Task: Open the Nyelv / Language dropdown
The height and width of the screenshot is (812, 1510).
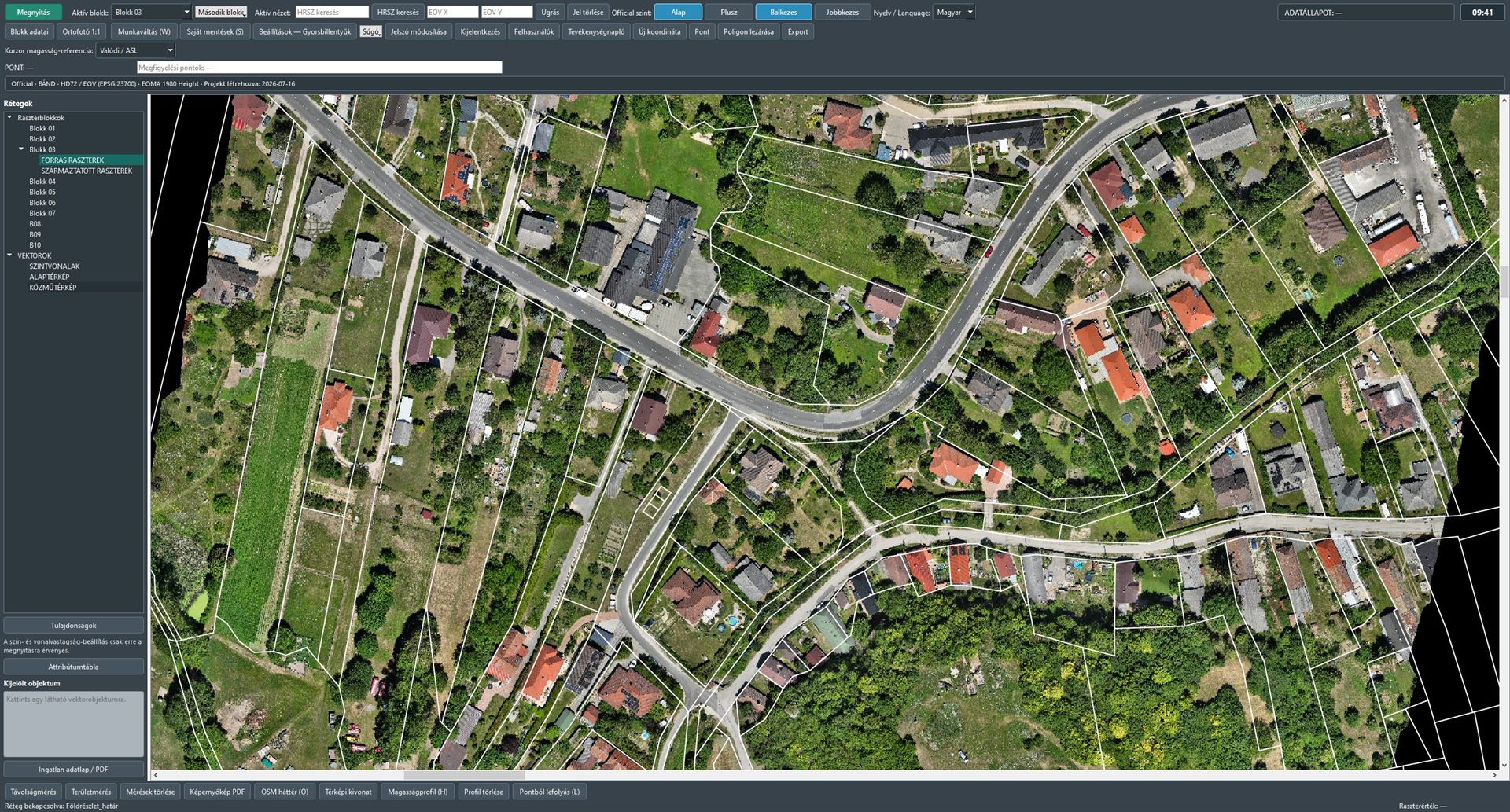Action: (954, 13)
